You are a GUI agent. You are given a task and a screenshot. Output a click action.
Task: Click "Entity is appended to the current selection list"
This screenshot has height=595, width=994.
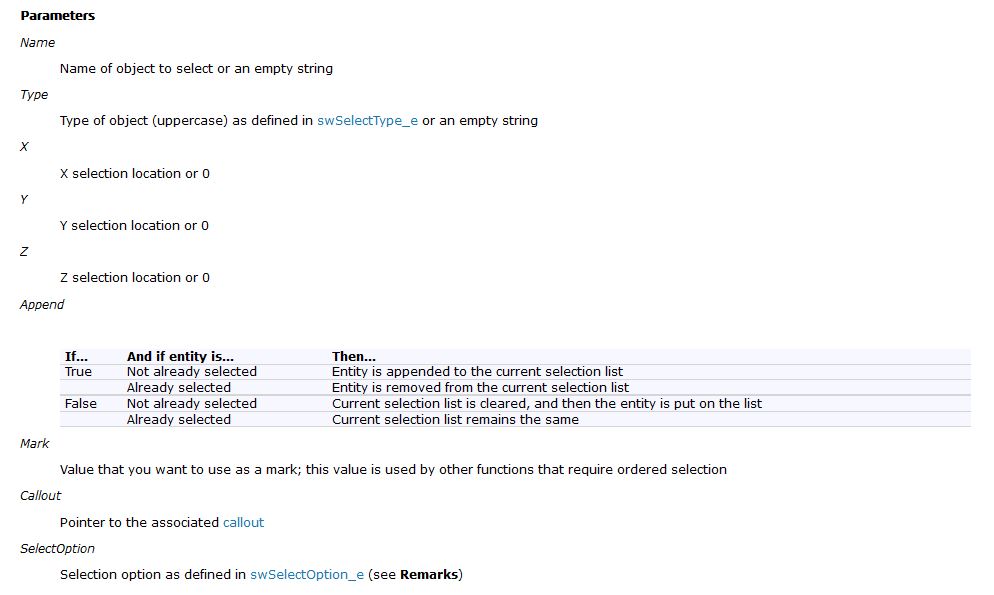click(x=477, y=372)
